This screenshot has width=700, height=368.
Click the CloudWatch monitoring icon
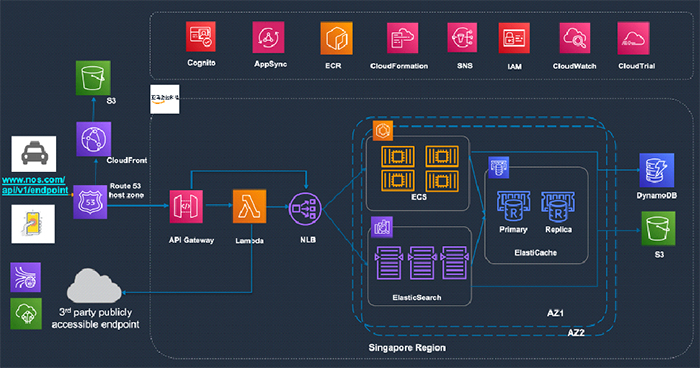[575, 38]
